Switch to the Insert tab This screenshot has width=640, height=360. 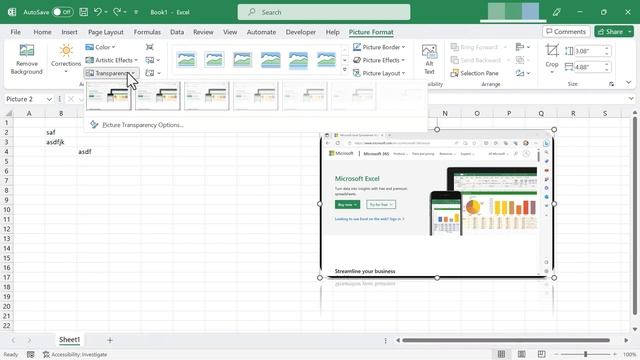pyautogui.click(x=69, y=32)
